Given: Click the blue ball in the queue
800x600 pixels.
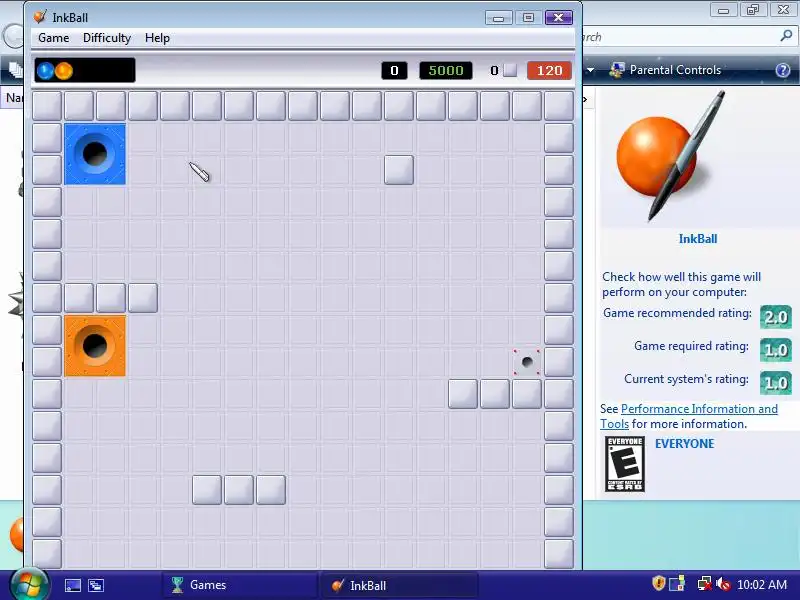Looking at the screenshot, I should [45, 70].
